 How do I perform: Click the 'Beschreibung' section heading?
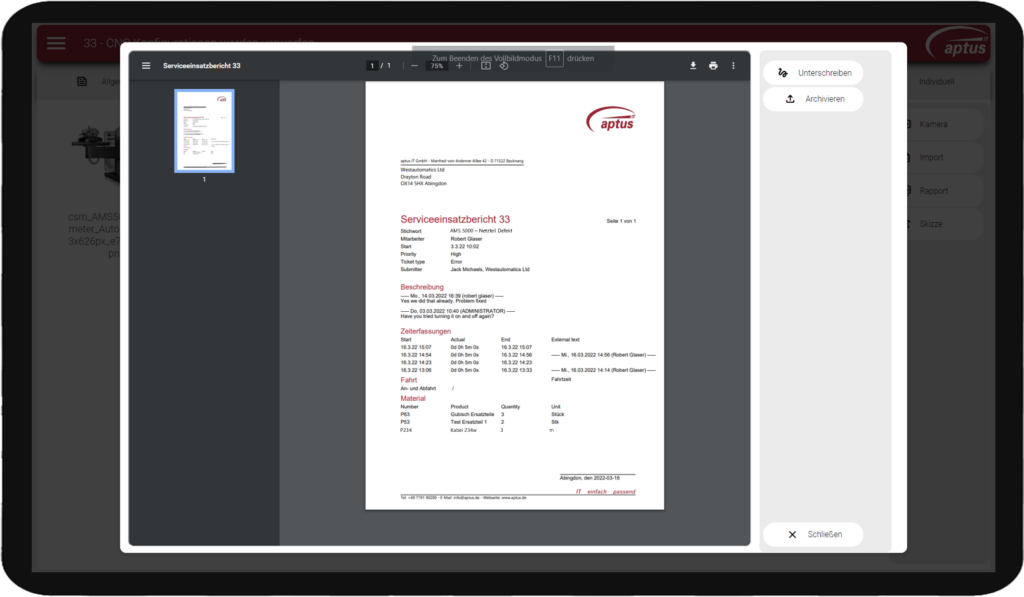click(422, 287)
